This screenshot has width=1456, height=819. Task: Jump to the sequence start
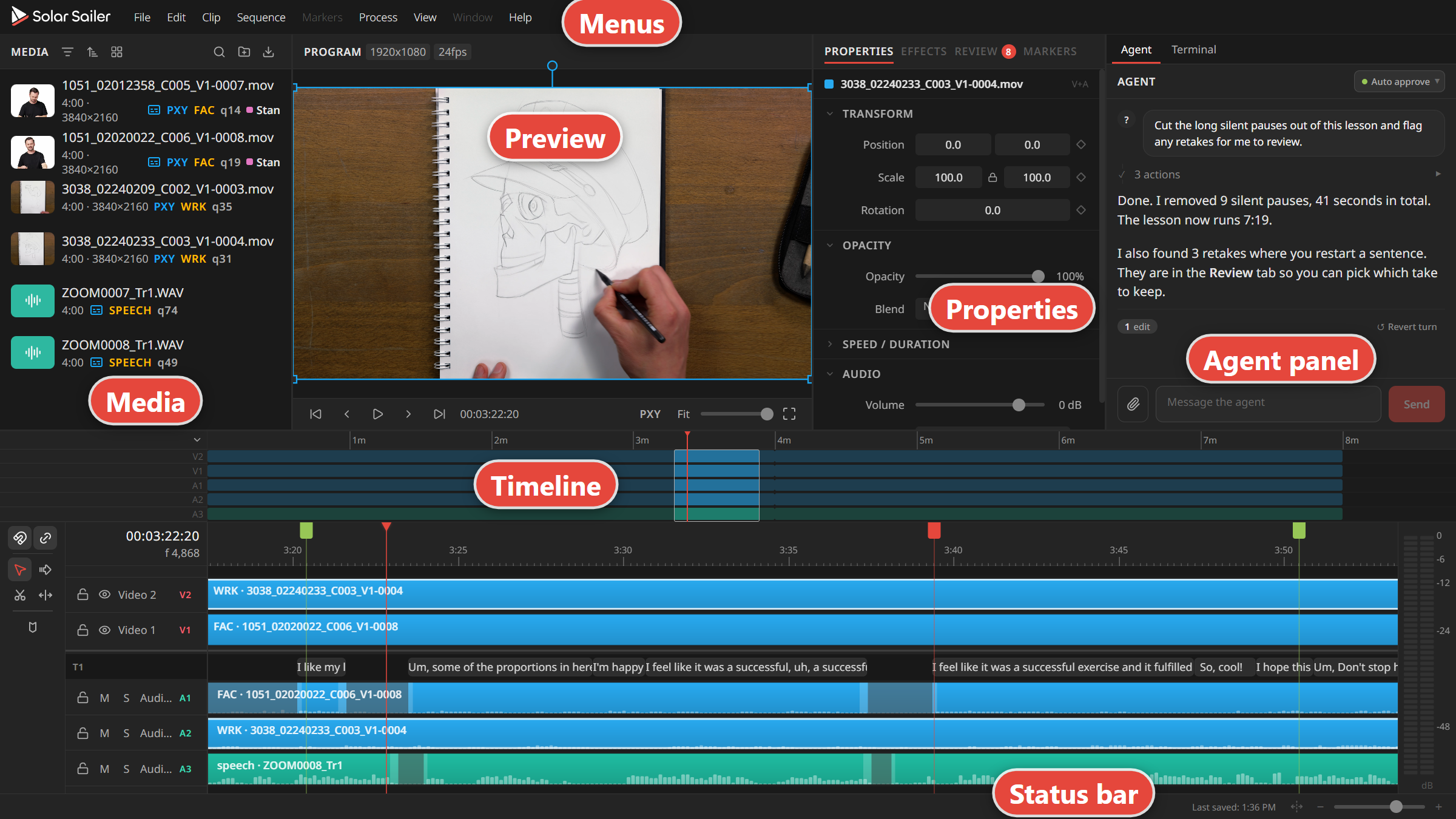click(315, 414)
